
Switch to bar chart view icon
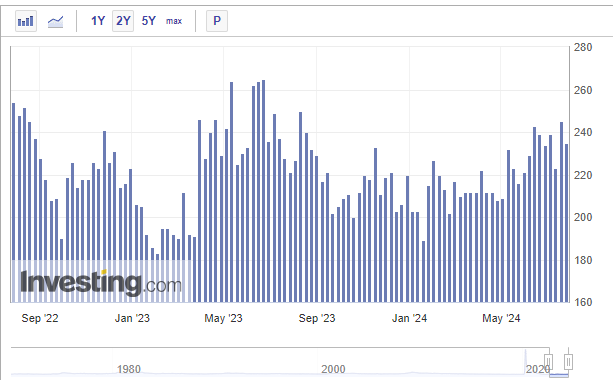pos(26,21)
